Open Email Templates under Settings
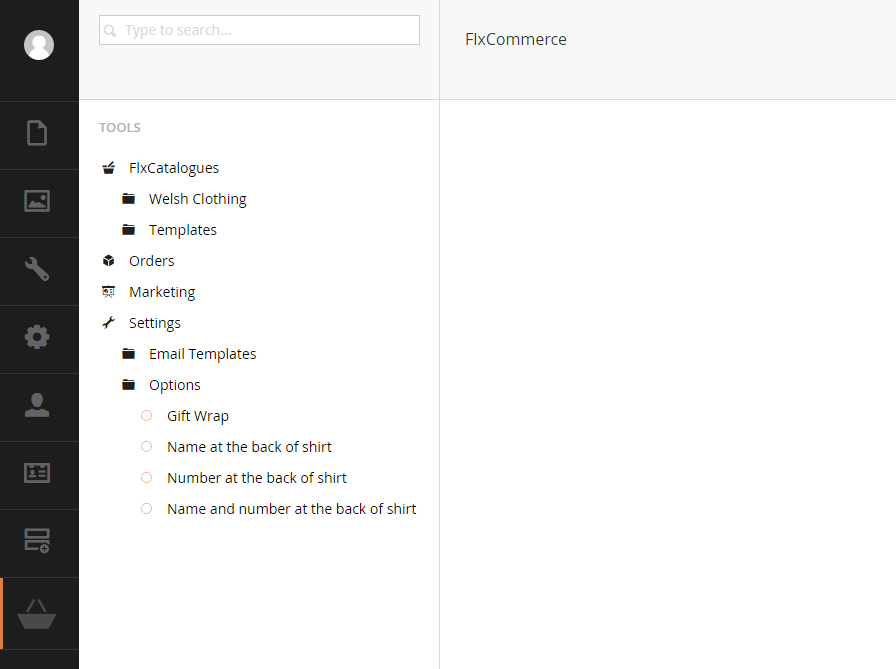The height and width of the screenshot is (669, 896). (x=202, y=354)
